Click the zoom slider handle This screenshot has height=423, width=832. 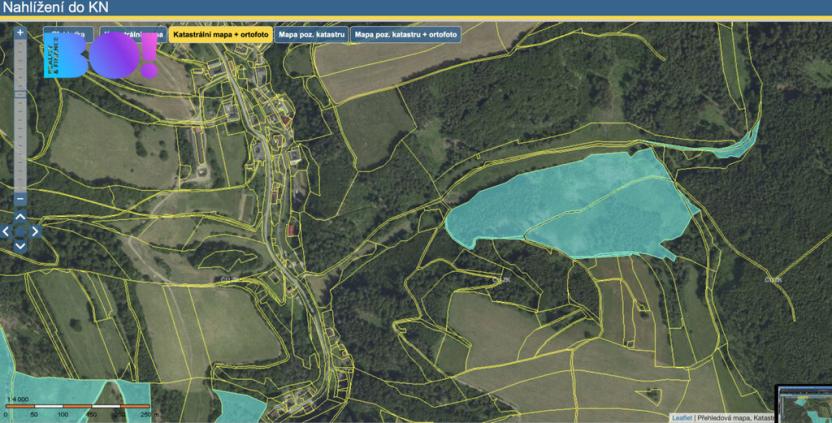point(20,93)
